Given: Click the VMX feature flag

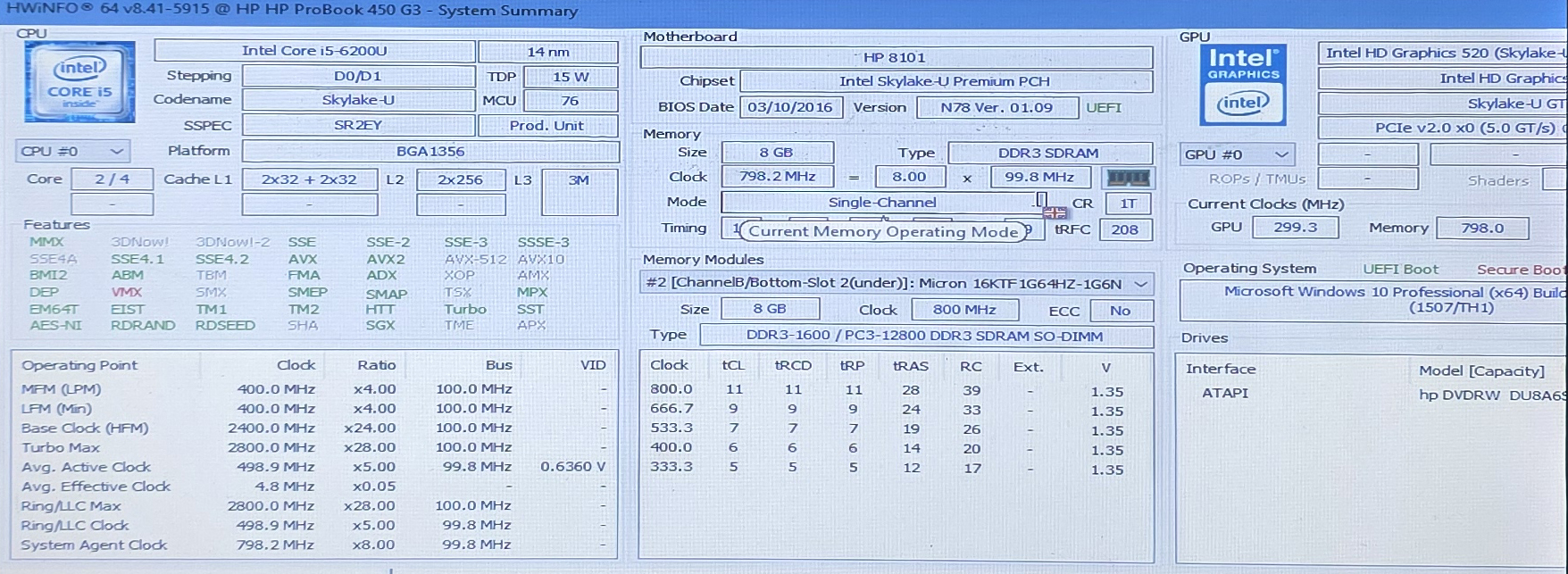Looking at the screenshot, I should (127, 292).
